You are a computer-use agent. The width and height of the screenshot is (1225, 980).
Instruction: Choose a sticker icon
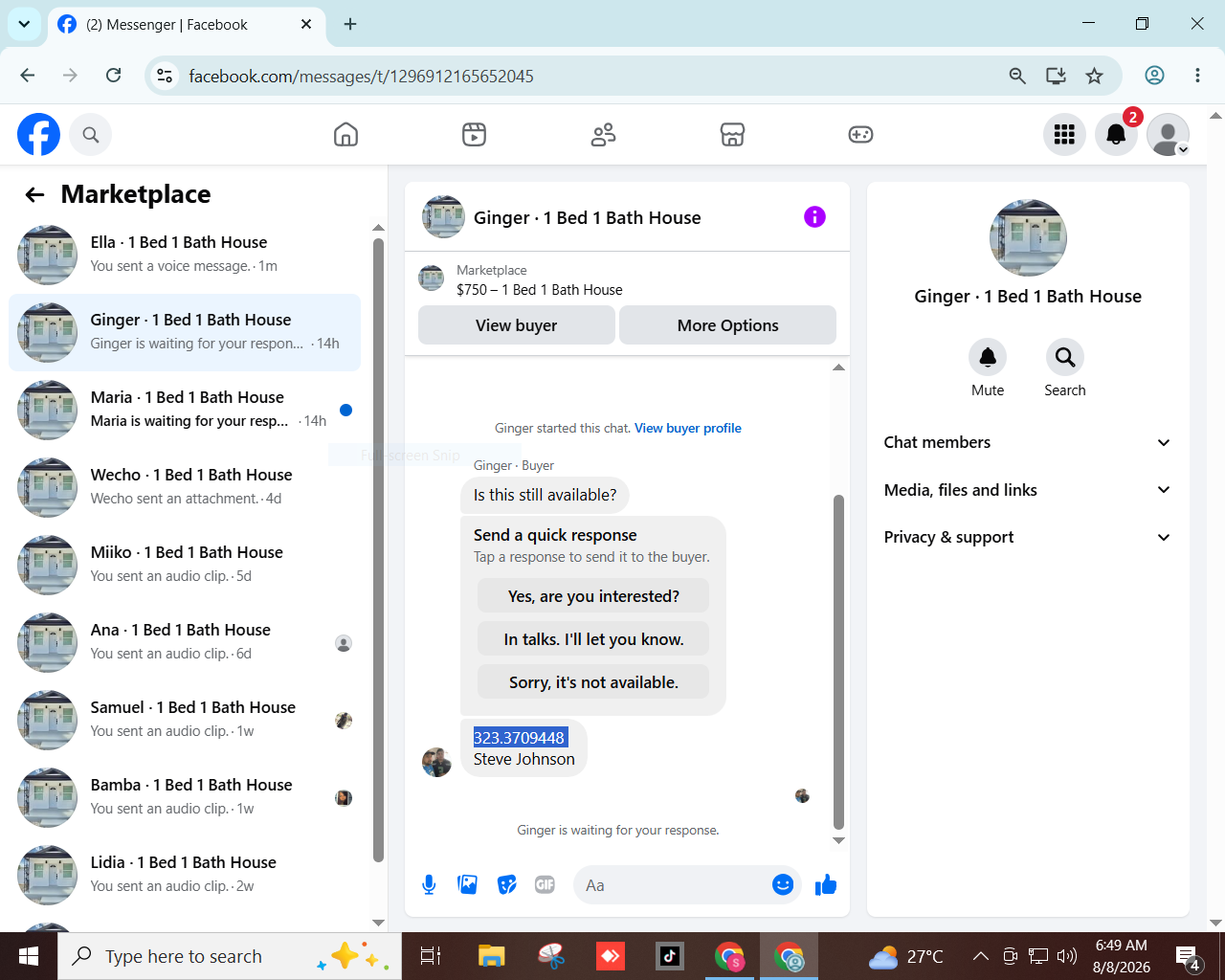(x=507, y=885)
